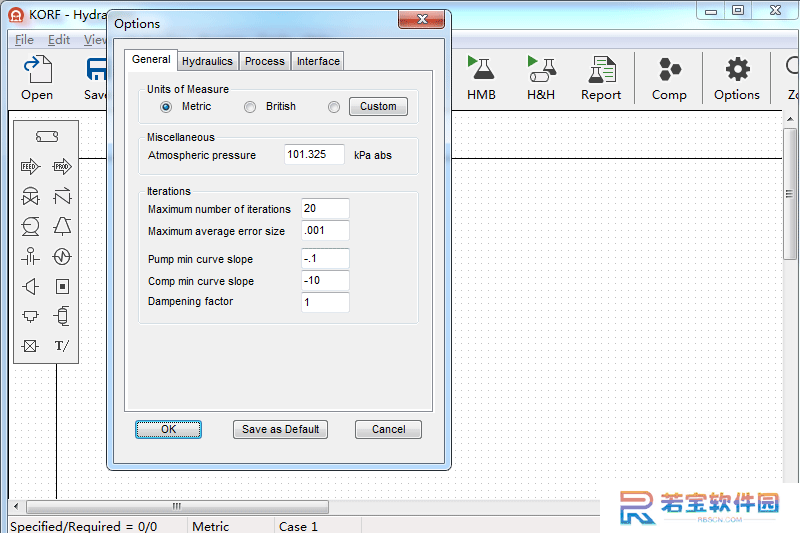Open the Edit menu
This screenshot has height=533, width=800.
coord(59,40)
